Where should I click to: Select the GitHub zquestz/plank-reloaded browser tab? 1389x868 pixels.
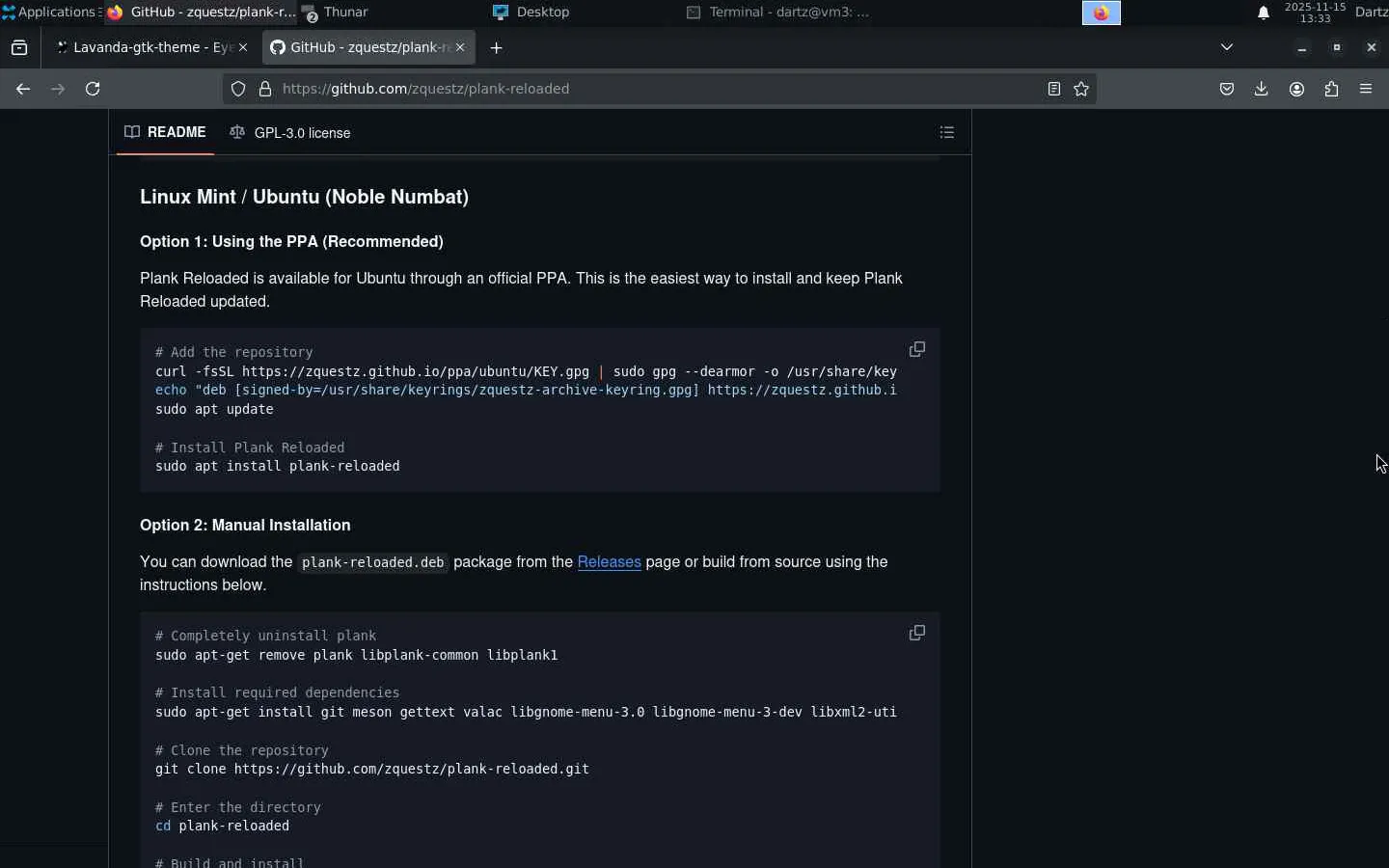tap(368, 47)
